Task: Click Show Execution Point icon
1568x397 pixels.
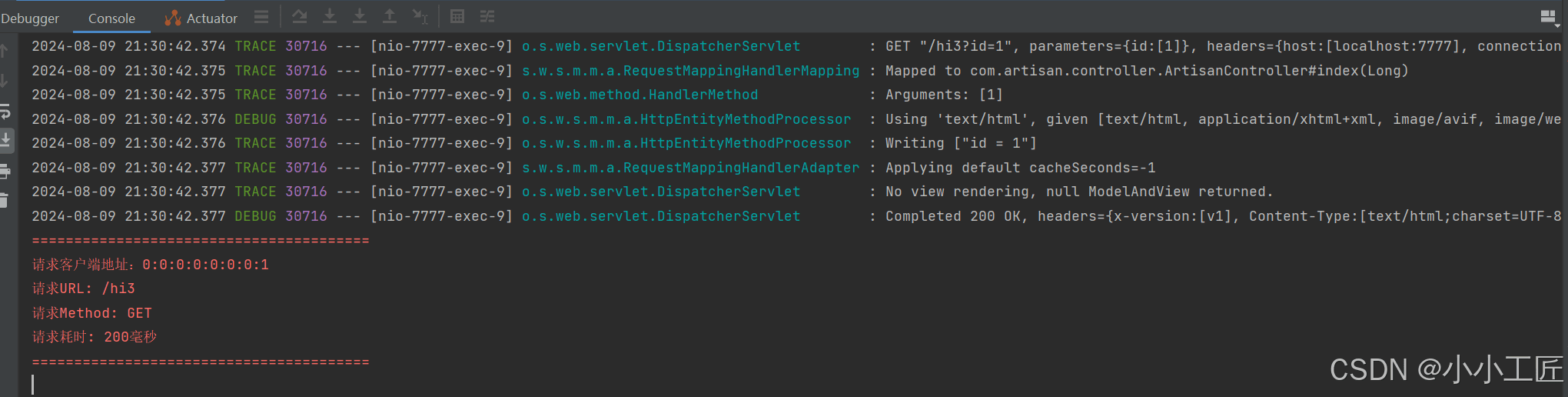Action: tap(300, 16)
